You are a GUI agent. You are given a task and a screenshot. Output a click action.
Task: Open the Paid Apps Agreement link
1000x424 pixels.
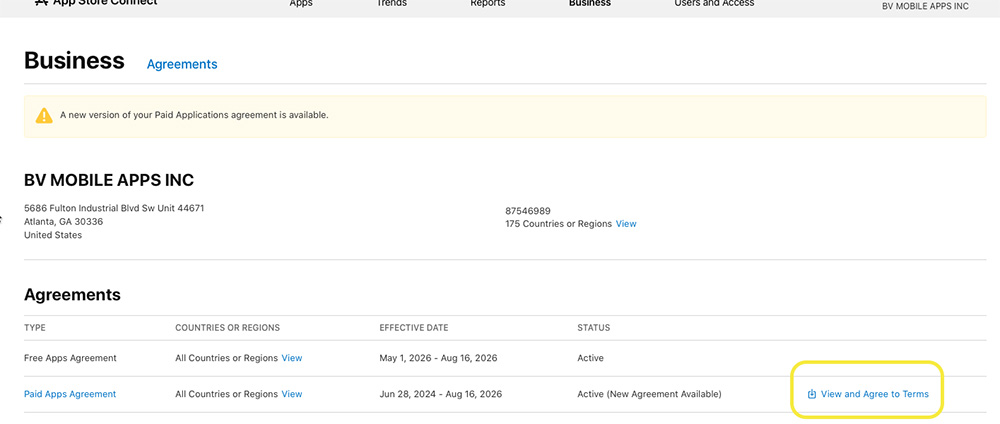[x=70, y=394]
